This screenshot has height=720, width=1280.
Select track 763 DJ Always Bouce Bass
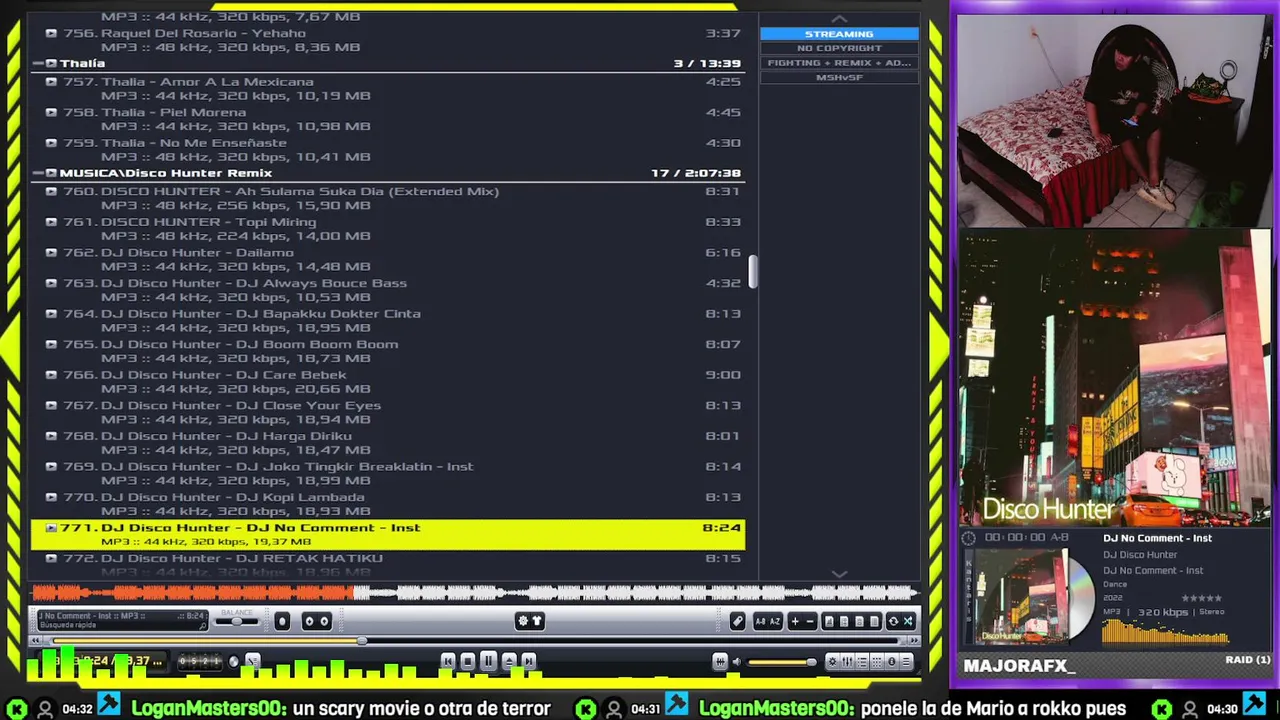[388, 290]
